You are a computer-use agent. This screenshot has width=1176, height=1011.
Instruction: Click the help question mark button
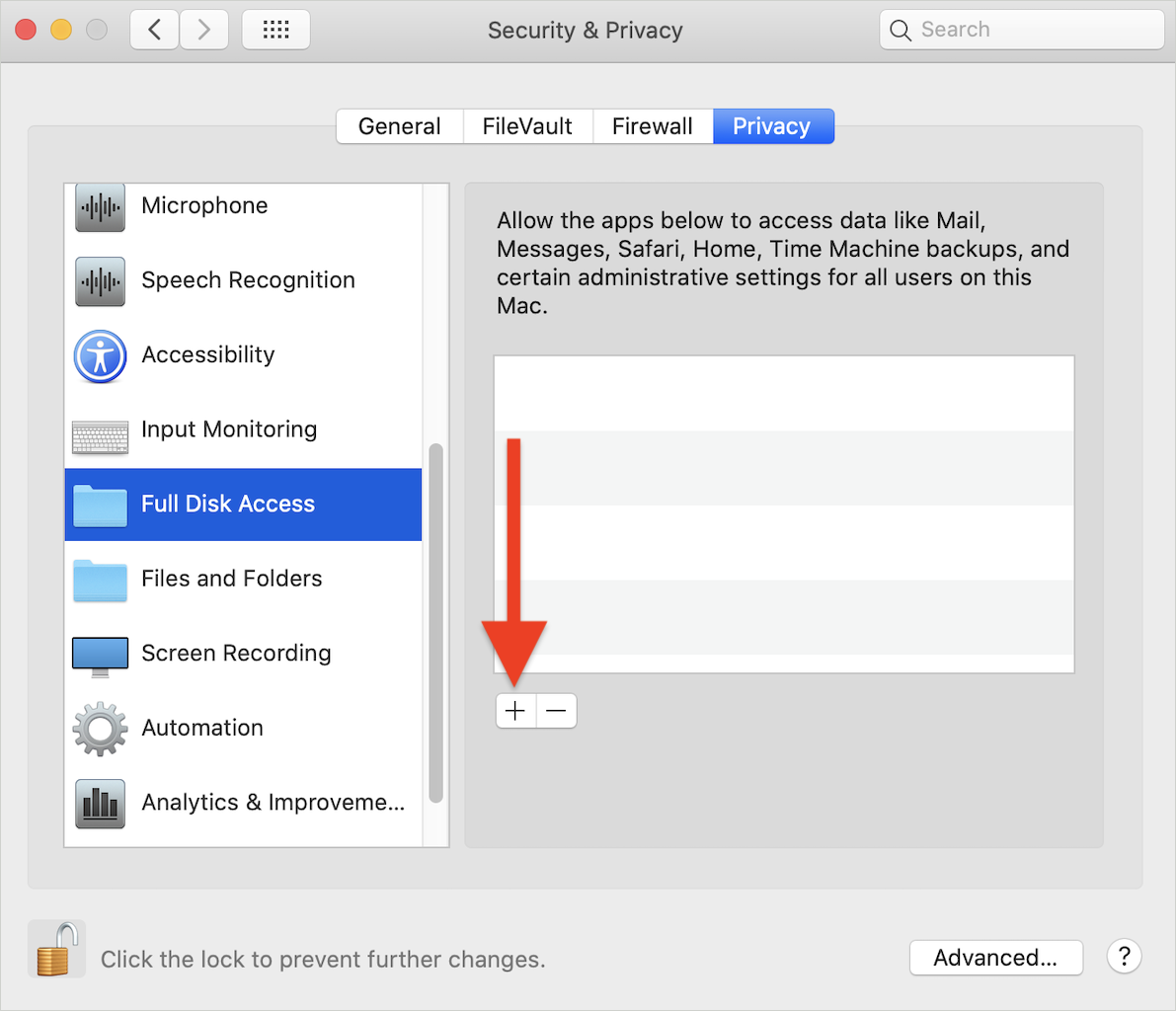coord(1124,957)
